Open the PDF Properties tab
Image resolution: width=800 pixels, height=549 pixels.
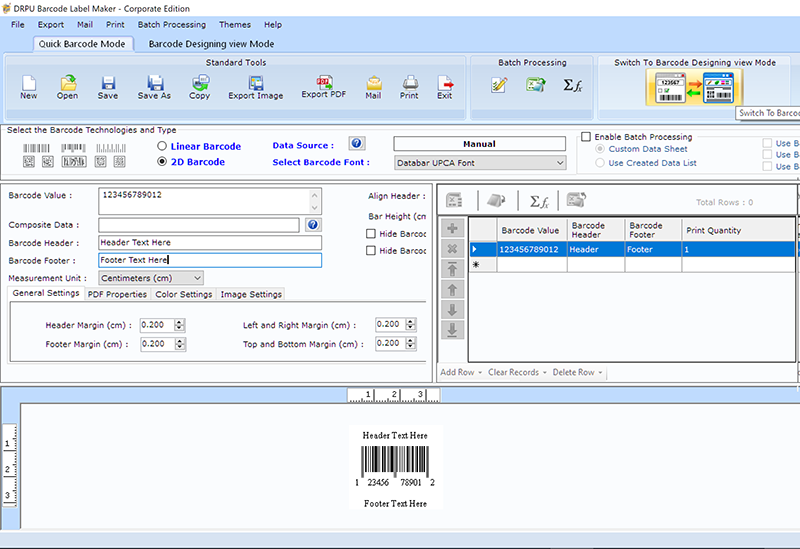117,294
